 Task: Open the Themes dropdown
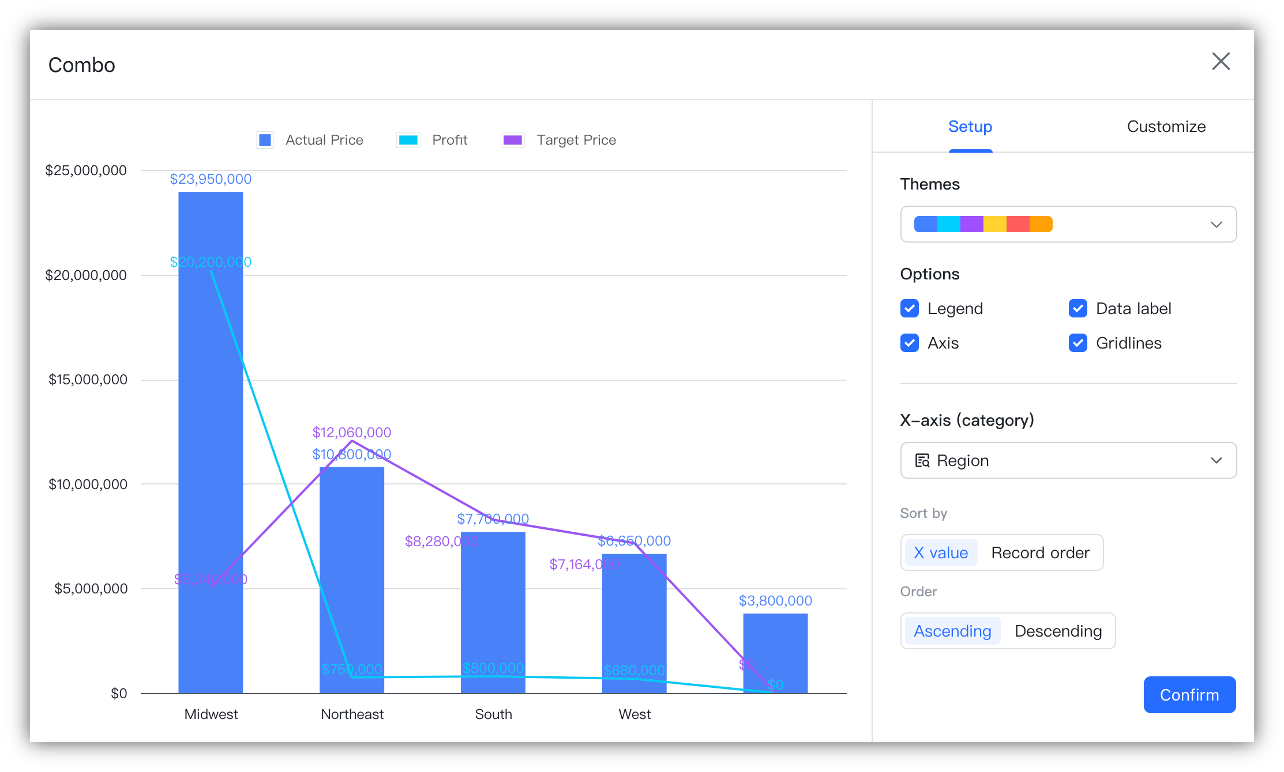[x=1216, y=224]
